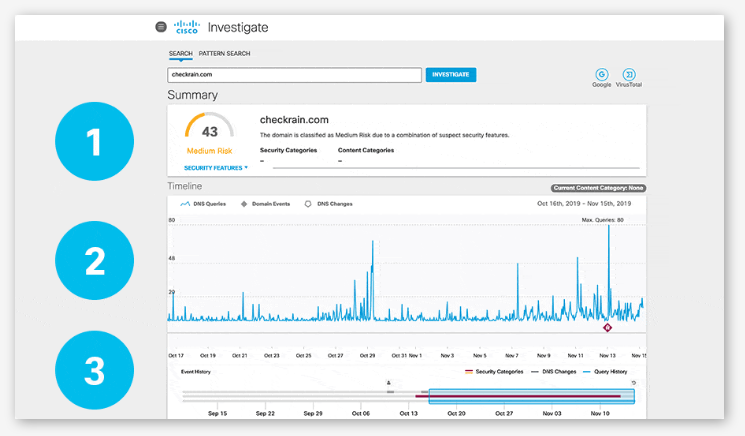
Task: Click the risk score gauge showing 43
Action: point(210,126)
